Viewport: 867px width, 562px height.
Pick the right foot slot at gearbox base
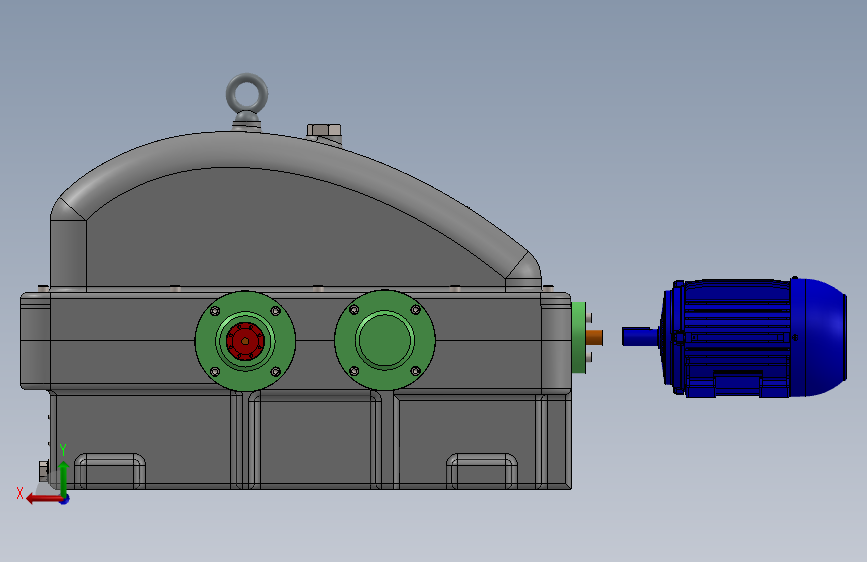[x=482, y=471]
